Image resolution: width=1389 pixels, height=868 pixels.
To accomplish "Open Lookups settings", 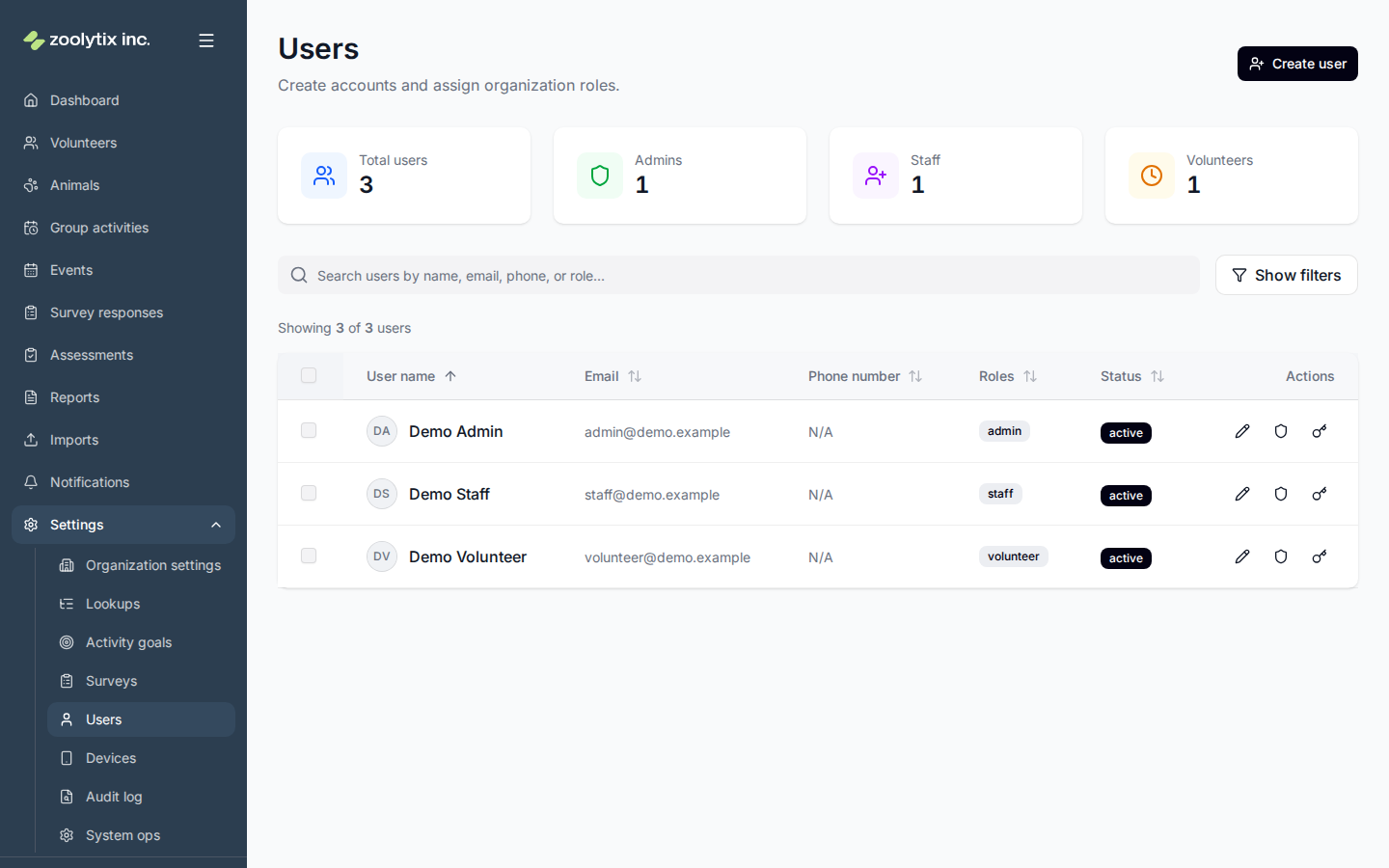I will tap(141, 604).
